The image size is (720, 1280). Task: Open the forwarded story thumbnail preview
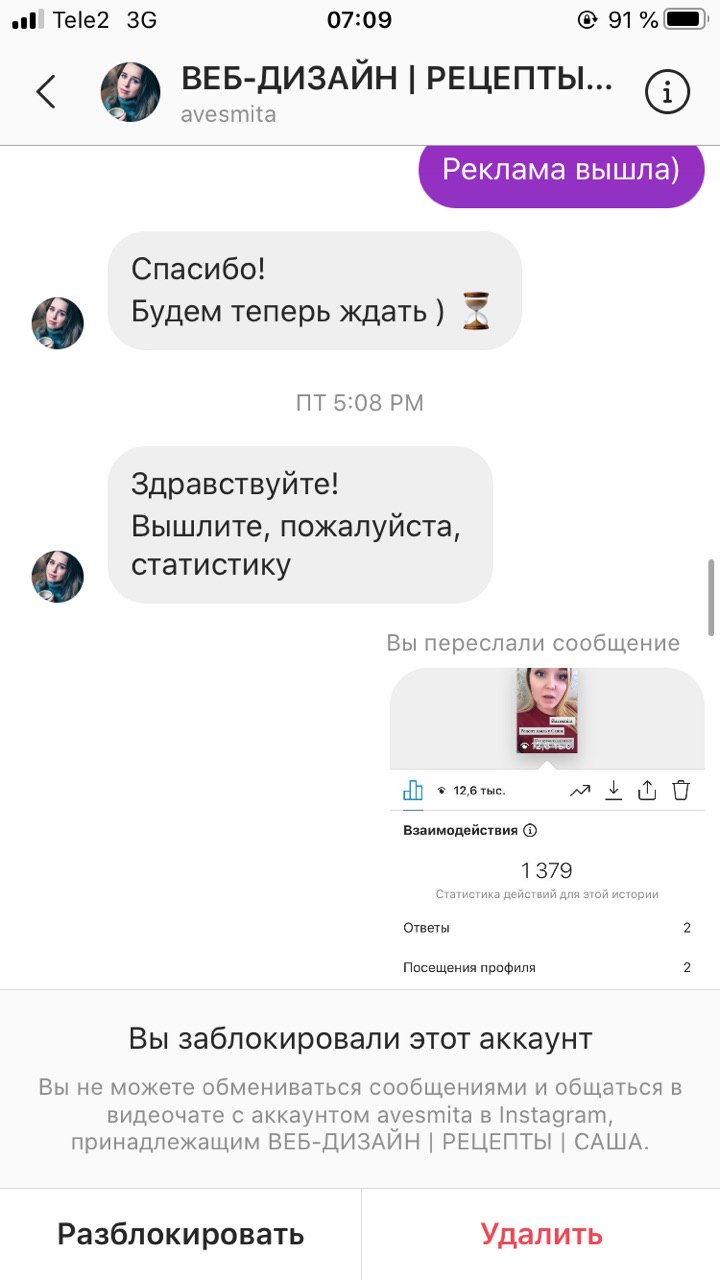[547, 711]
